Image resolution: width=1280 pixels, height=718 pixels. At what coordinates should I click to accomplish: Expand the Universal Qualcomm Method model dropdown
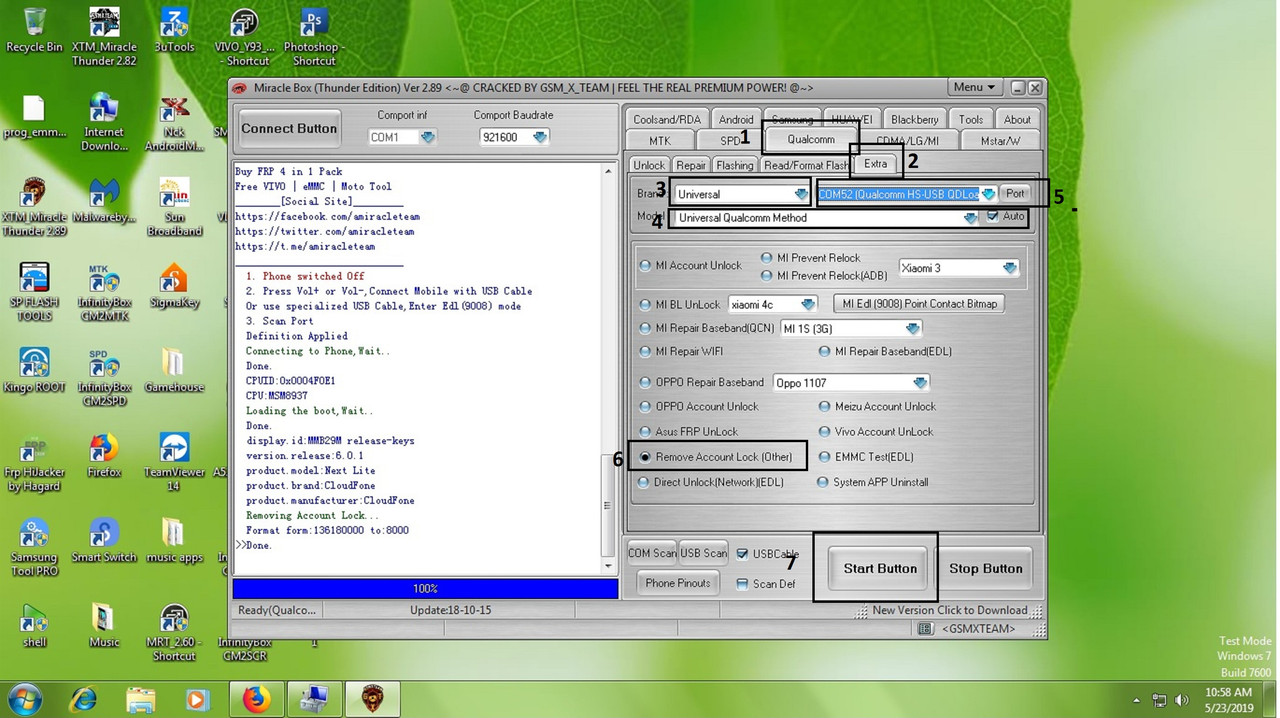[969, 218]
